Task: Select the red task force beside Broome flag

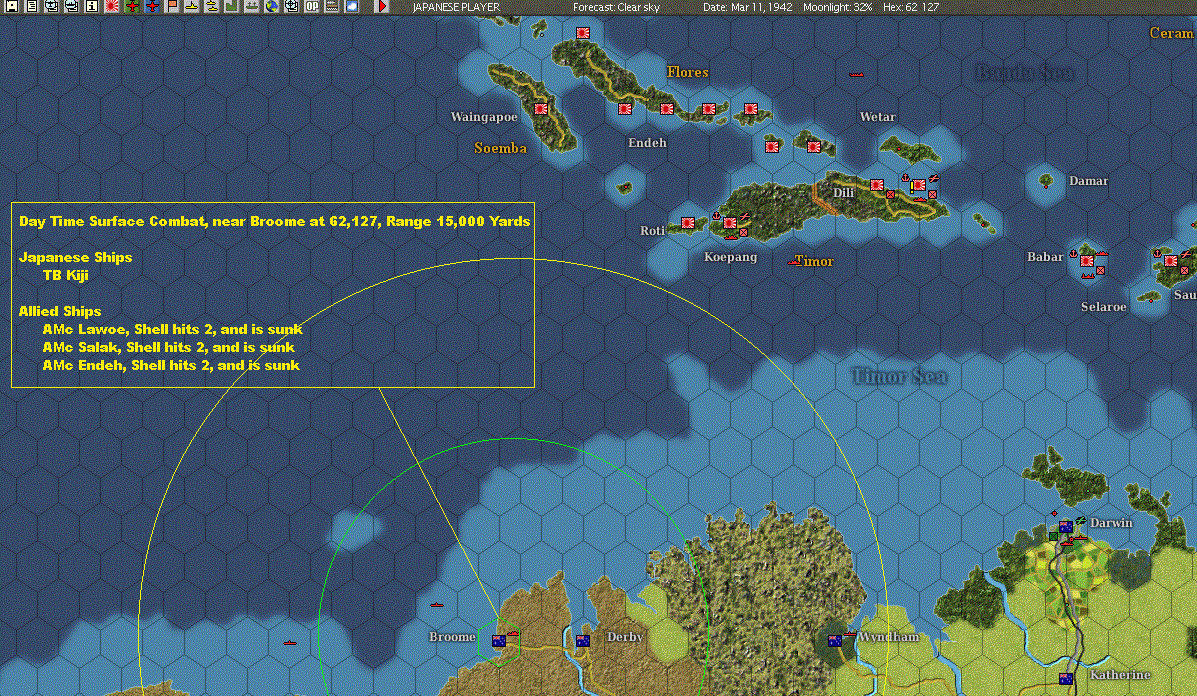Action: [513, 633]
